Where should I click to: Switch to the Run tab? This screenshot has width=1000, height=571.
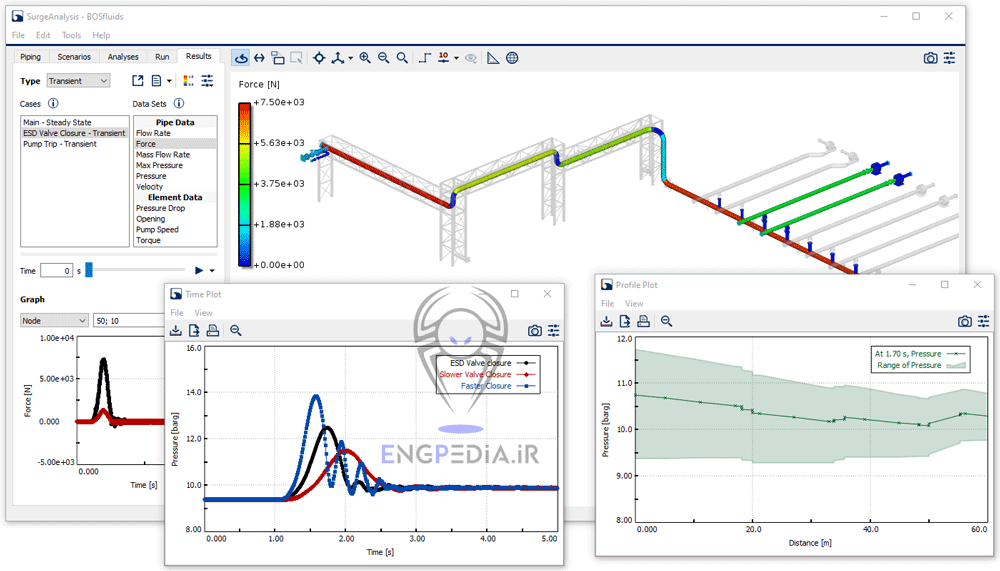coord(162,57)
